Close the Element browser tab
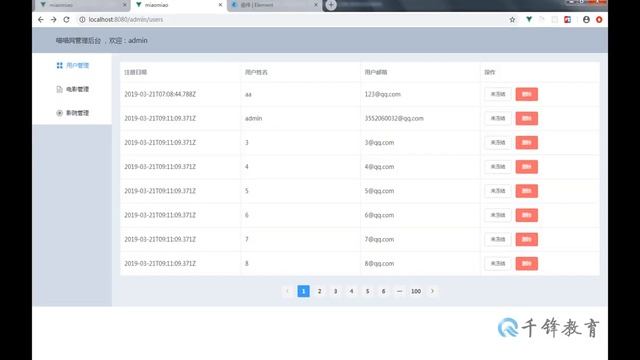 [316, 5]
